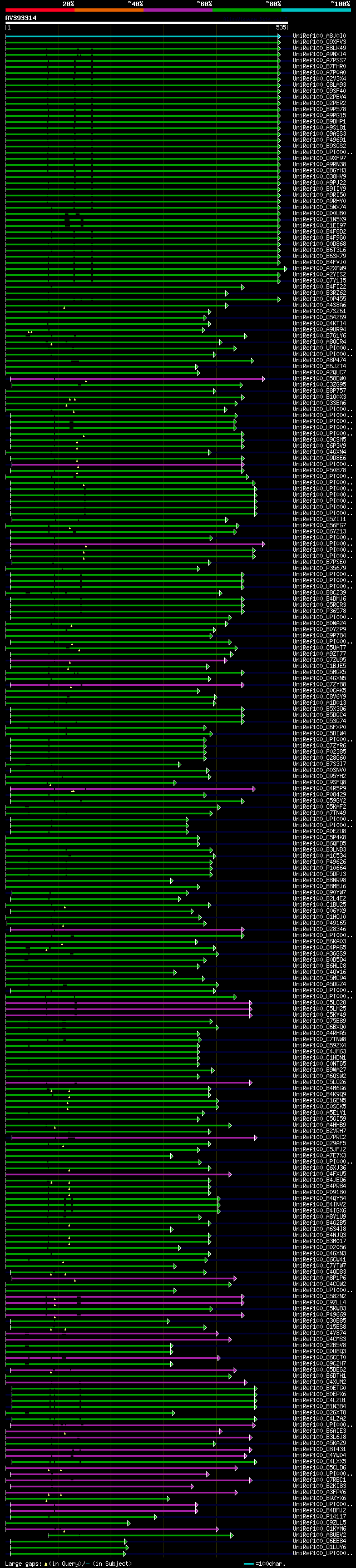Click label UniRef100_Q8I431

[x=319, y=1449]
